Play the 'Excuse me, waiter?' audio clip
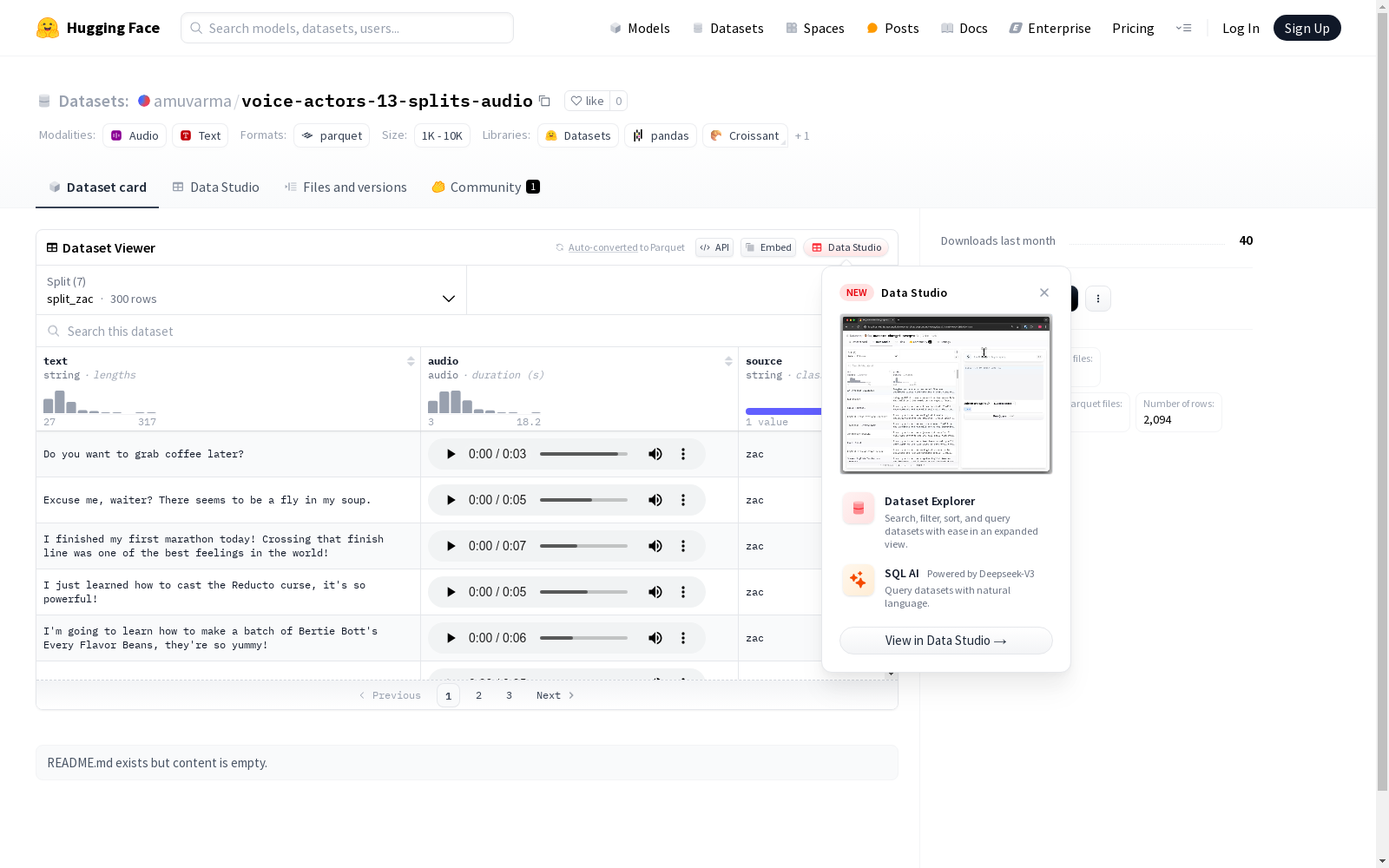1389x868 pixels. pos(451,500)
